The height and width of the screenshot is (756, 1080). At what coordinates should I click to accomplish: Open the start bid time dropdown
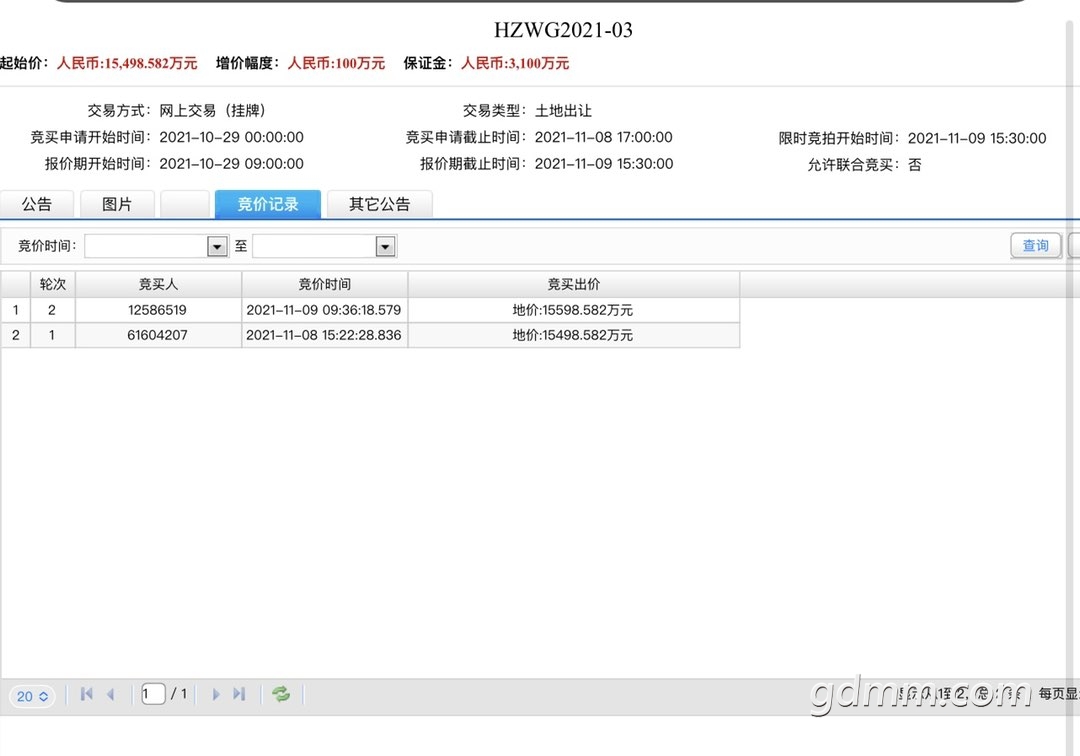pos(217,246)
